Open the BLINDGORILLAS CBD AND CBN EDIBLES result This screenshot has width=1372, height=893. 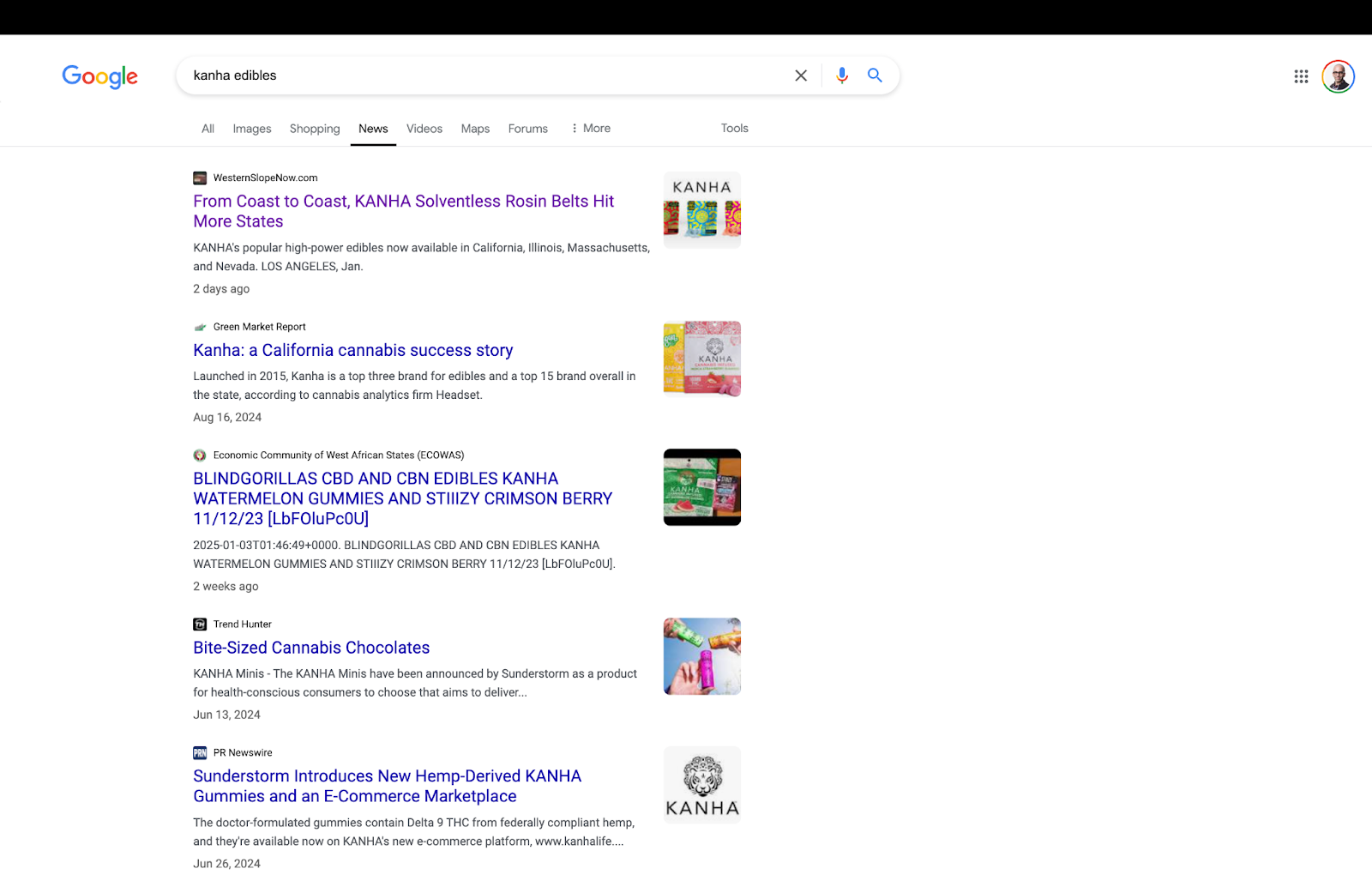point(403,498)
